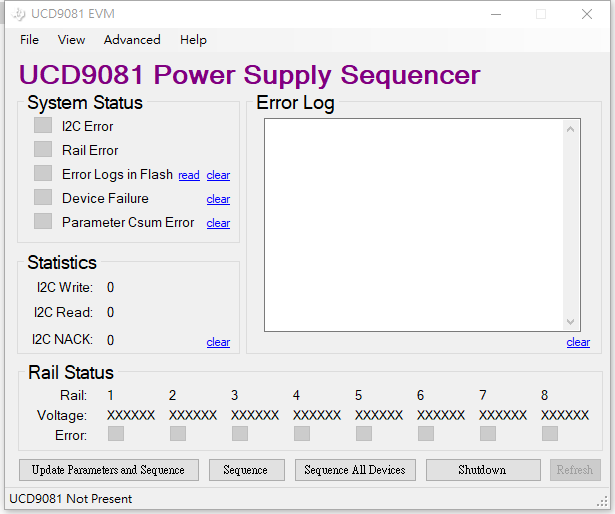Click the Sequence button
This screenshot has width=615, height=514.
247,470
